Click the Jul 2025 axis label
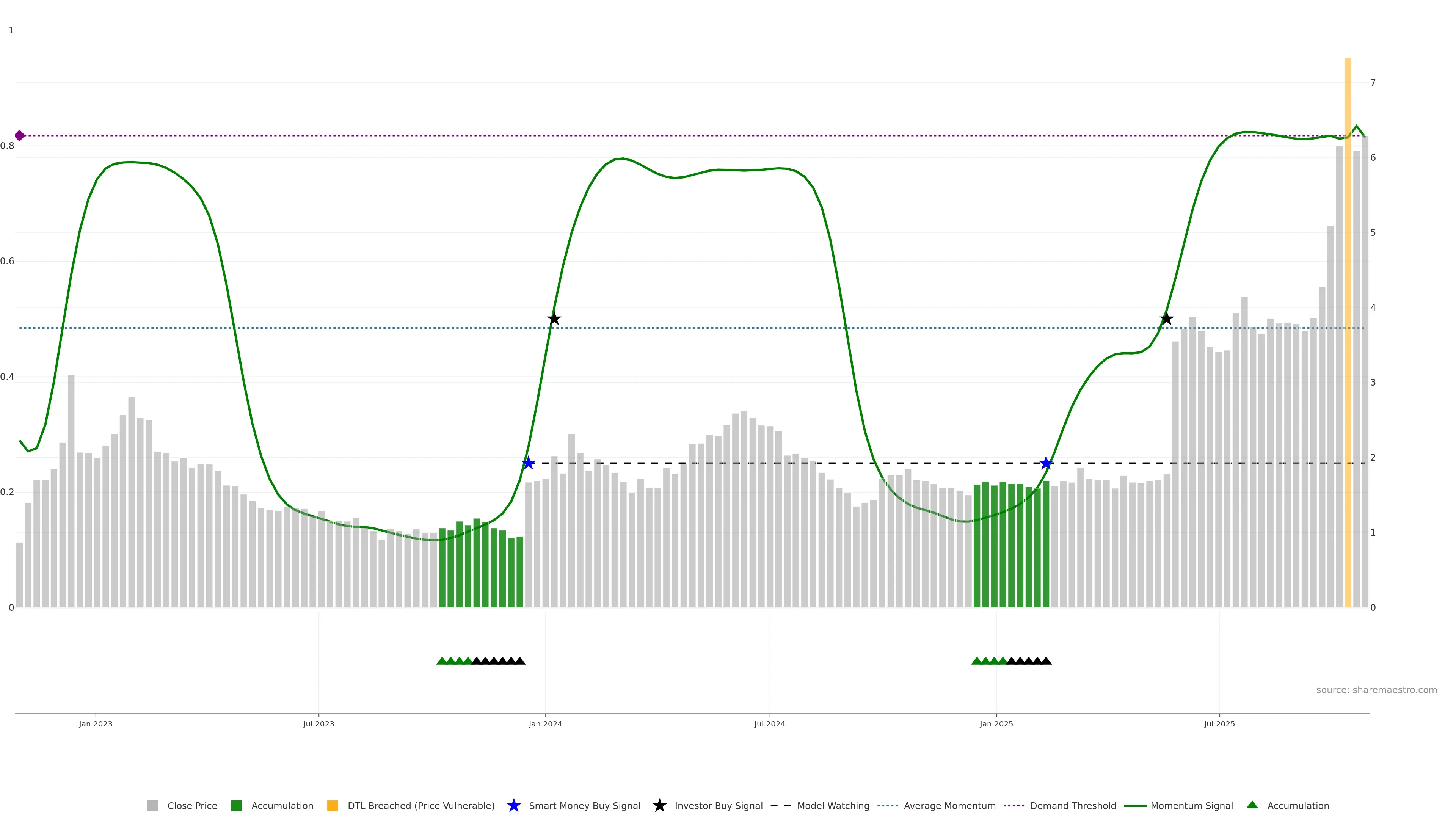The width and height of the screenshot is (1456, 819). pyautogui.click(x=1219, y=723)
